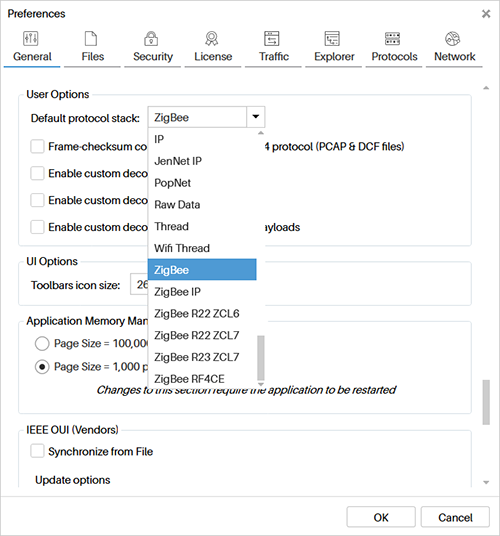Click the Toolbars icon size field
Viewport: 500px width, 536px height.
tap(139, 284)
